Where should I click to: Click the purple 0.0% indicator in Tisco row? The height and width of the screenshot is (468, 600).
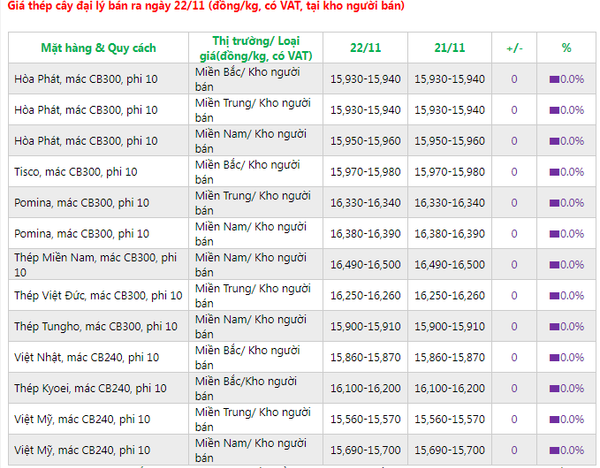pyautogui.click(x=567, y=172)
